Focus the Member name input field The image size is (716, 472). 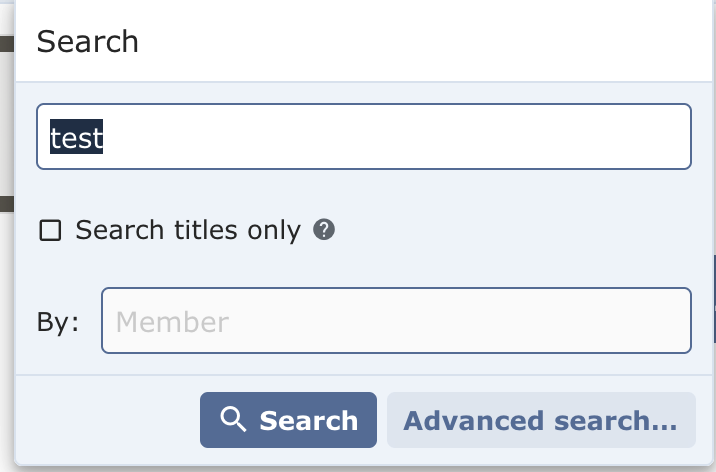click(x=396, y=321)
